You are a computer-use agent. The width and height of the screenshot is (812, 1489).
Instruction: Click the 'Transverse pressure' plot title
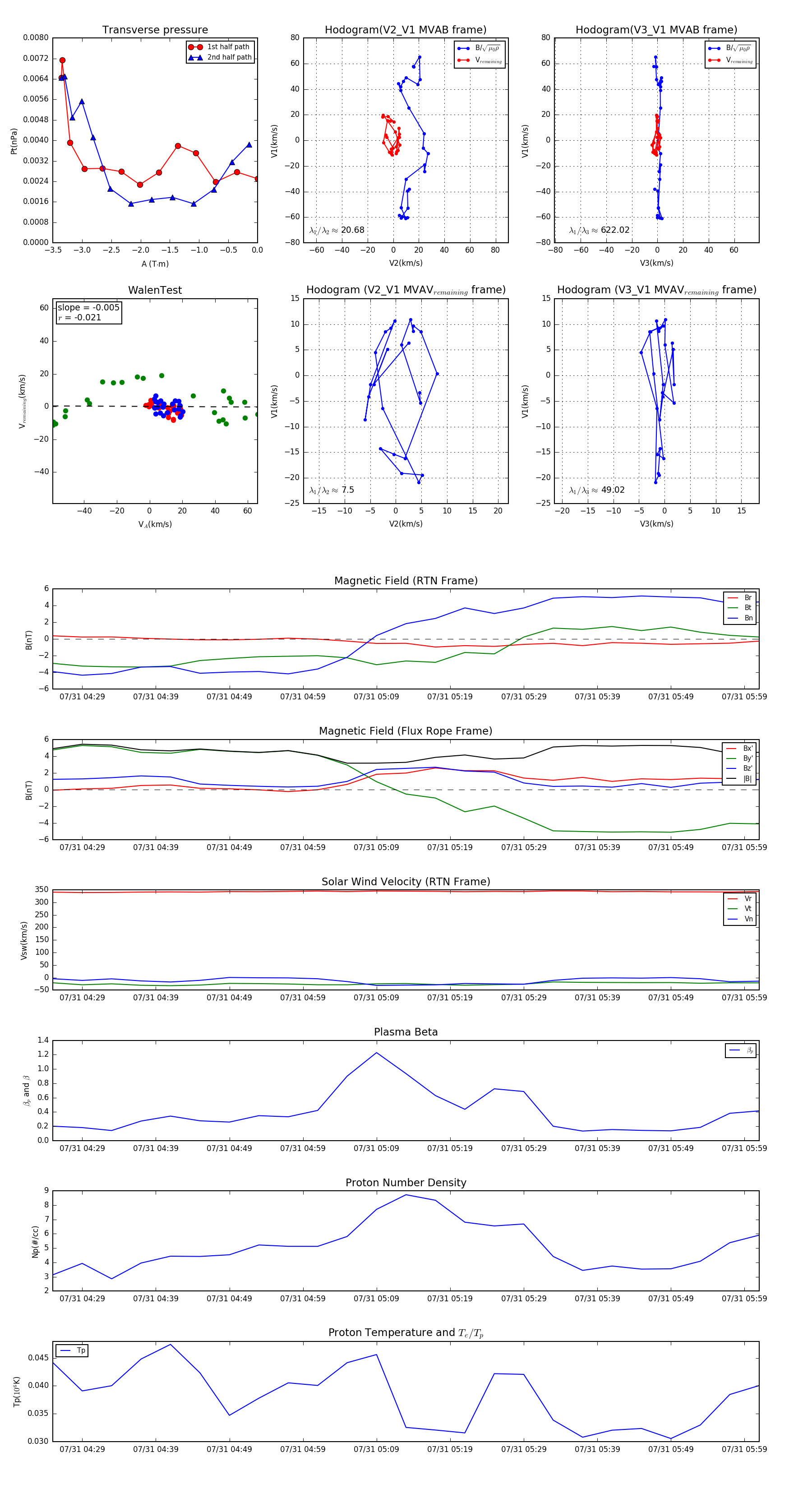pos(155,30)
